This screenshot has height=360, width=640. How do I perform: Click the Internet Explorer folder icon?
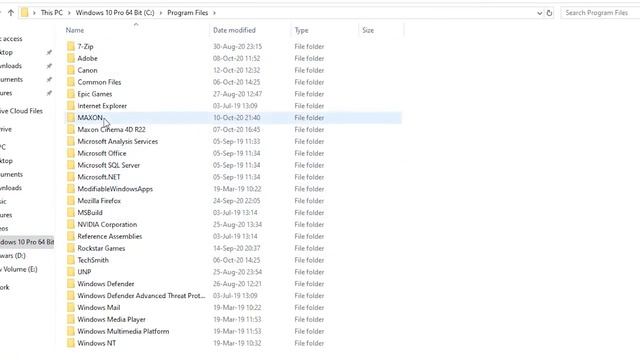click(71, 105)
